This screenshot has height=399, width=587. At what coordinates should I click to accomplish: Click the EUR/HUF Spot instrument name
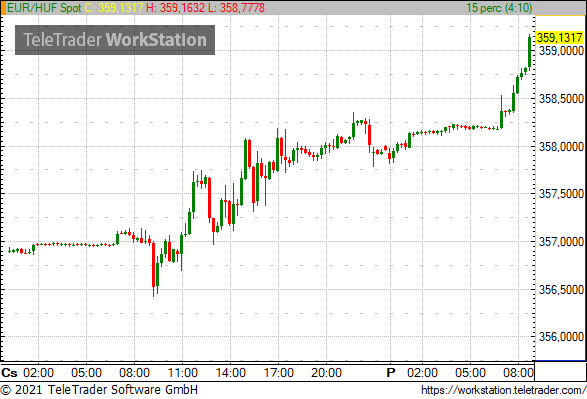point(44,8)
